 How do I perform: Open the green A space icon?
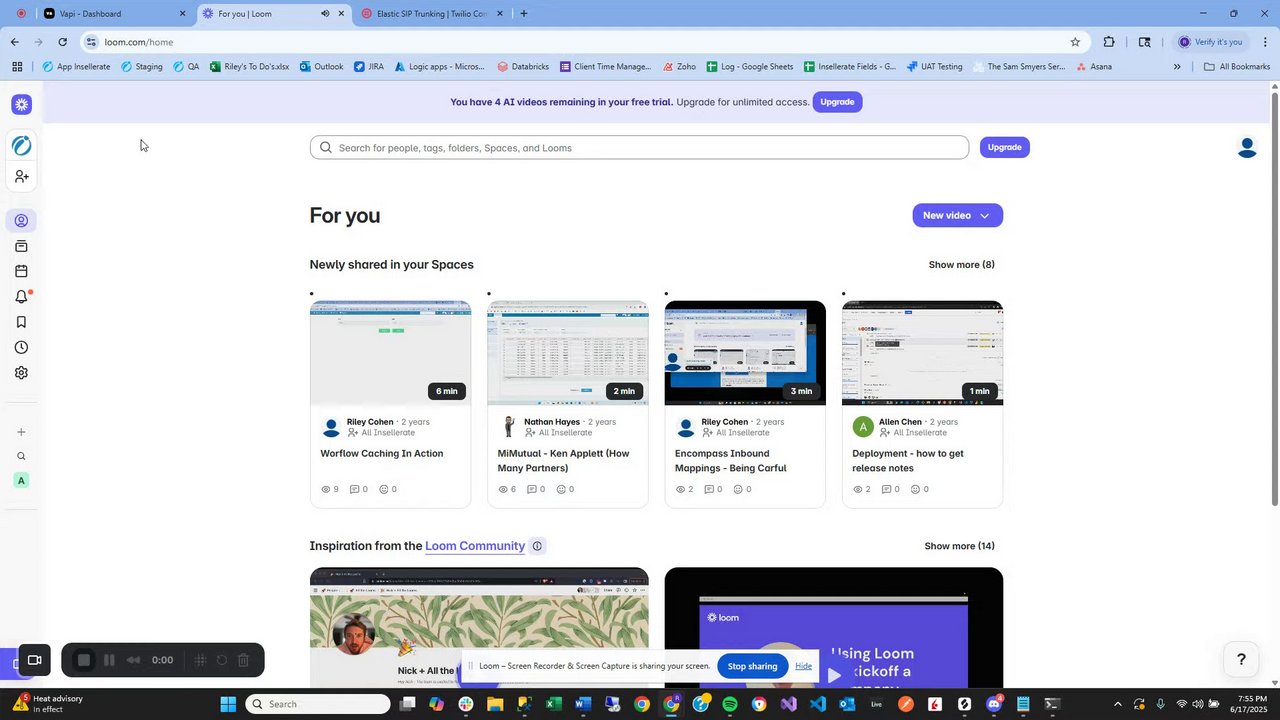21,481
